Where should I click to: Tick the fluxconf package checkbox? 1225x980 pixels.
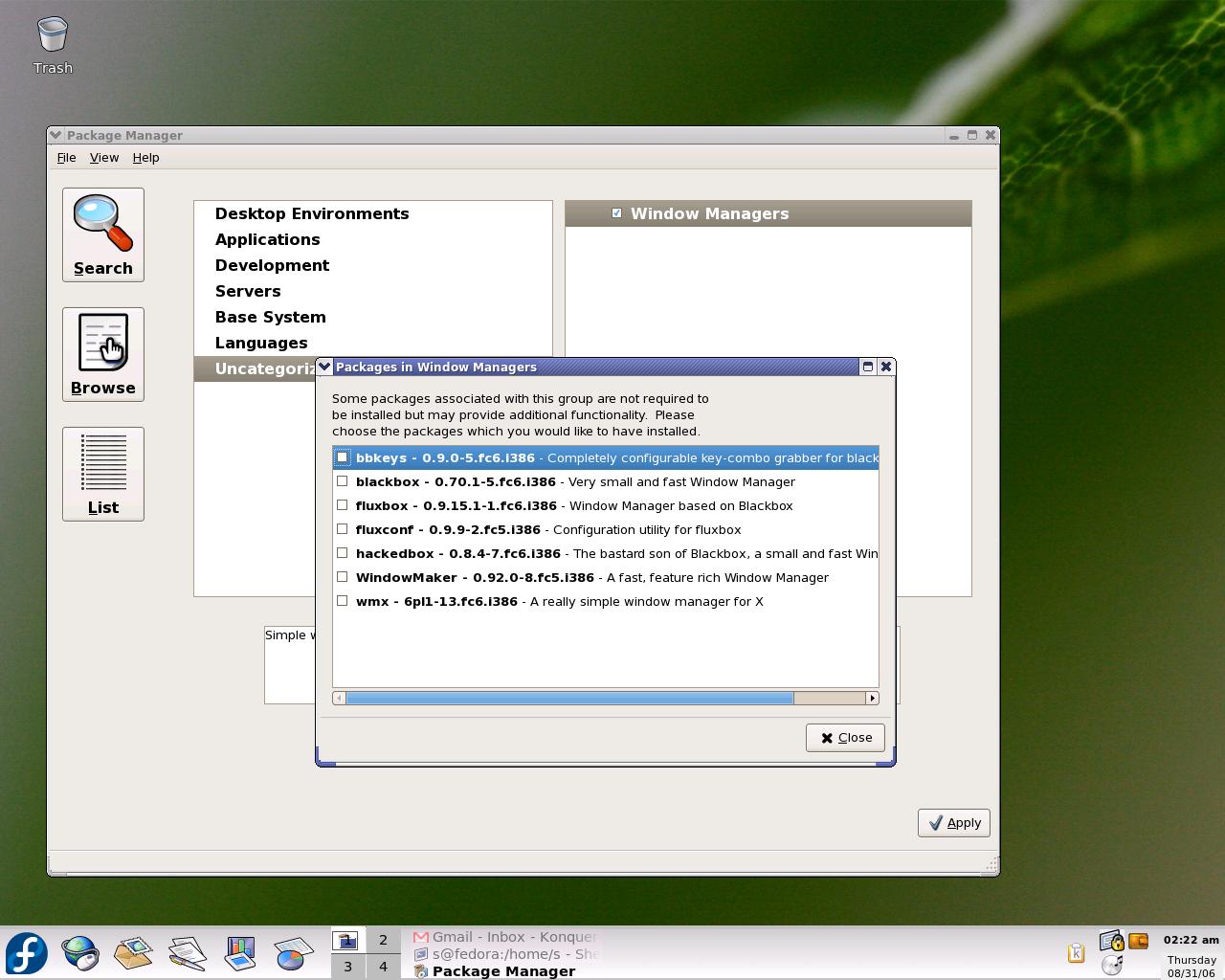click(x=342, y=529)
